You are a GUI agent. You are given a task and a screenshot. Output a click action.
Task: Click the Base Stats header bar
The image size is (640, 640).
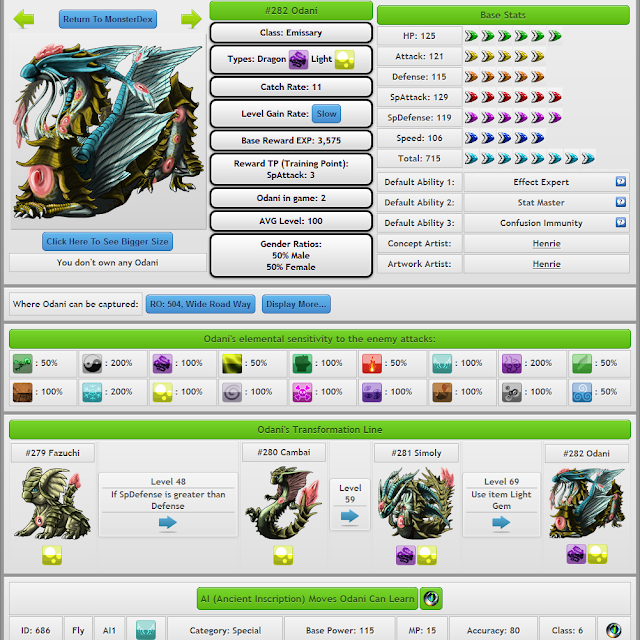coord(503,15)
